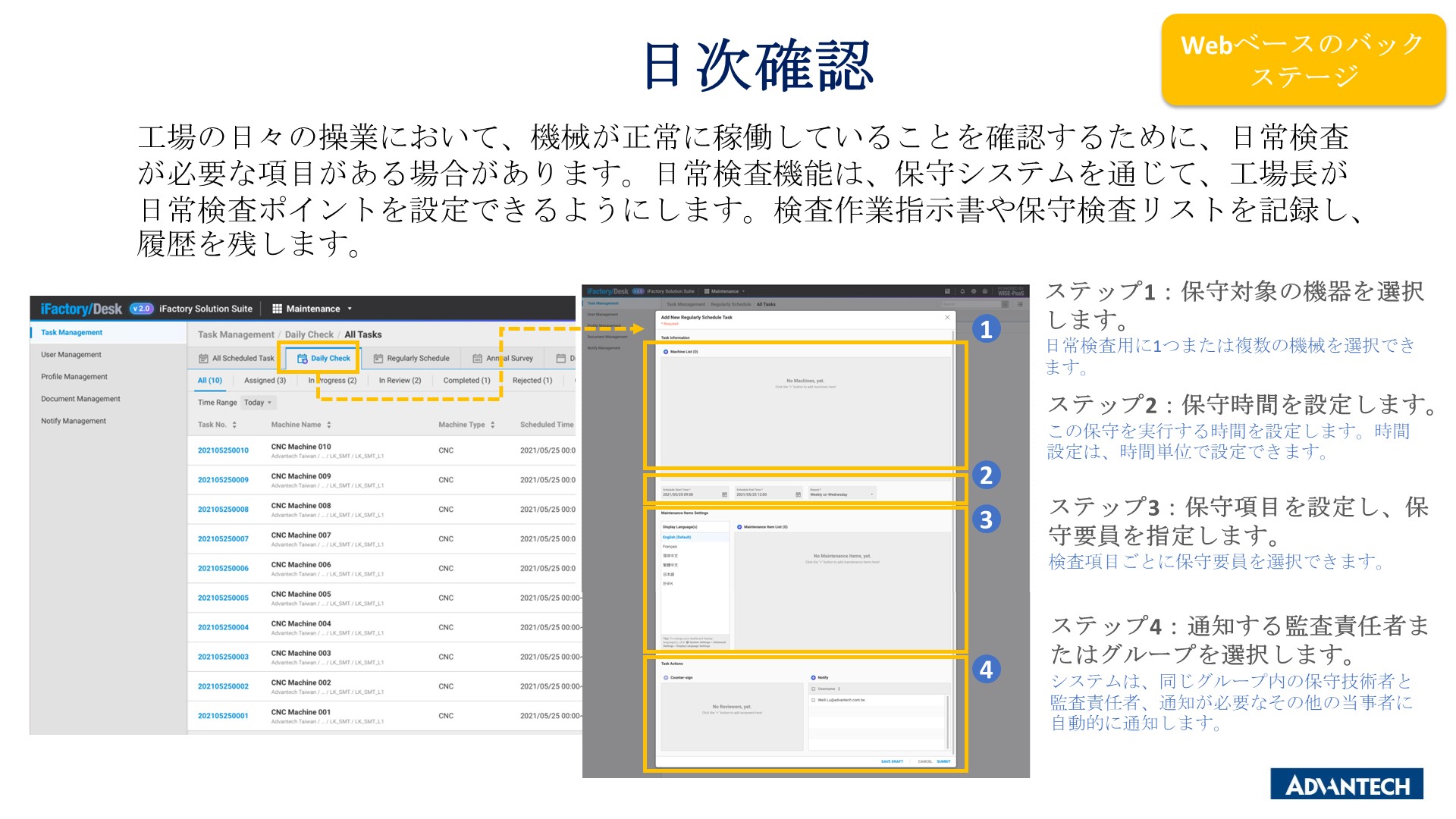
Task: Click the Regularly Schedule tab icon
Action: click(378, 359)
